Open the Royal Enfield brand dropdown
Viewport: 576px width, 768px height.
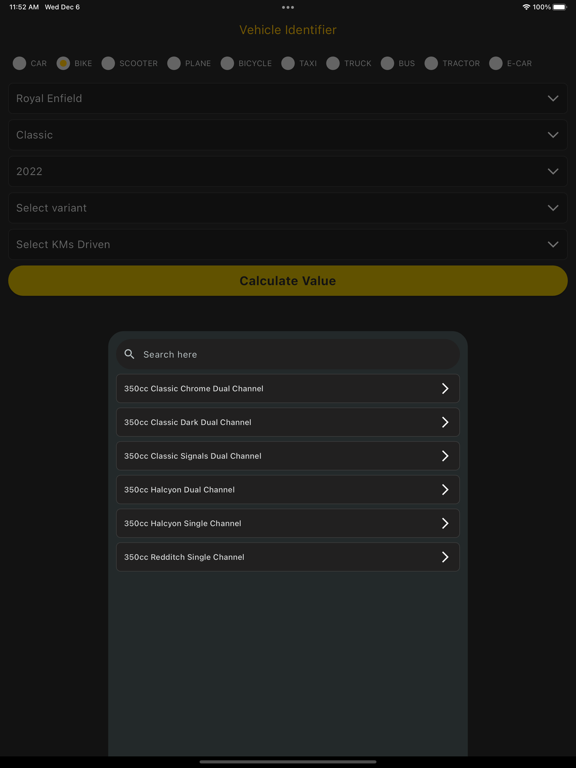pos(288,98)
